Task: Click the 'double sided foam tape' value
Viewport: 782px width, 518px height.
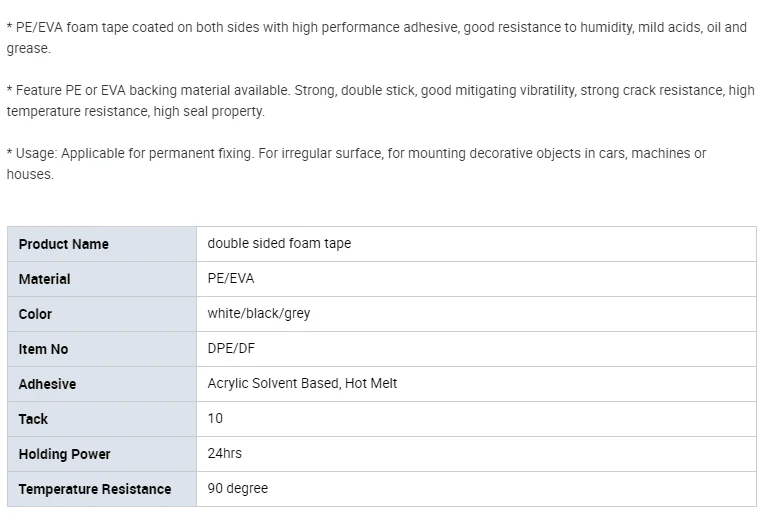Action: tap(280, 243)
